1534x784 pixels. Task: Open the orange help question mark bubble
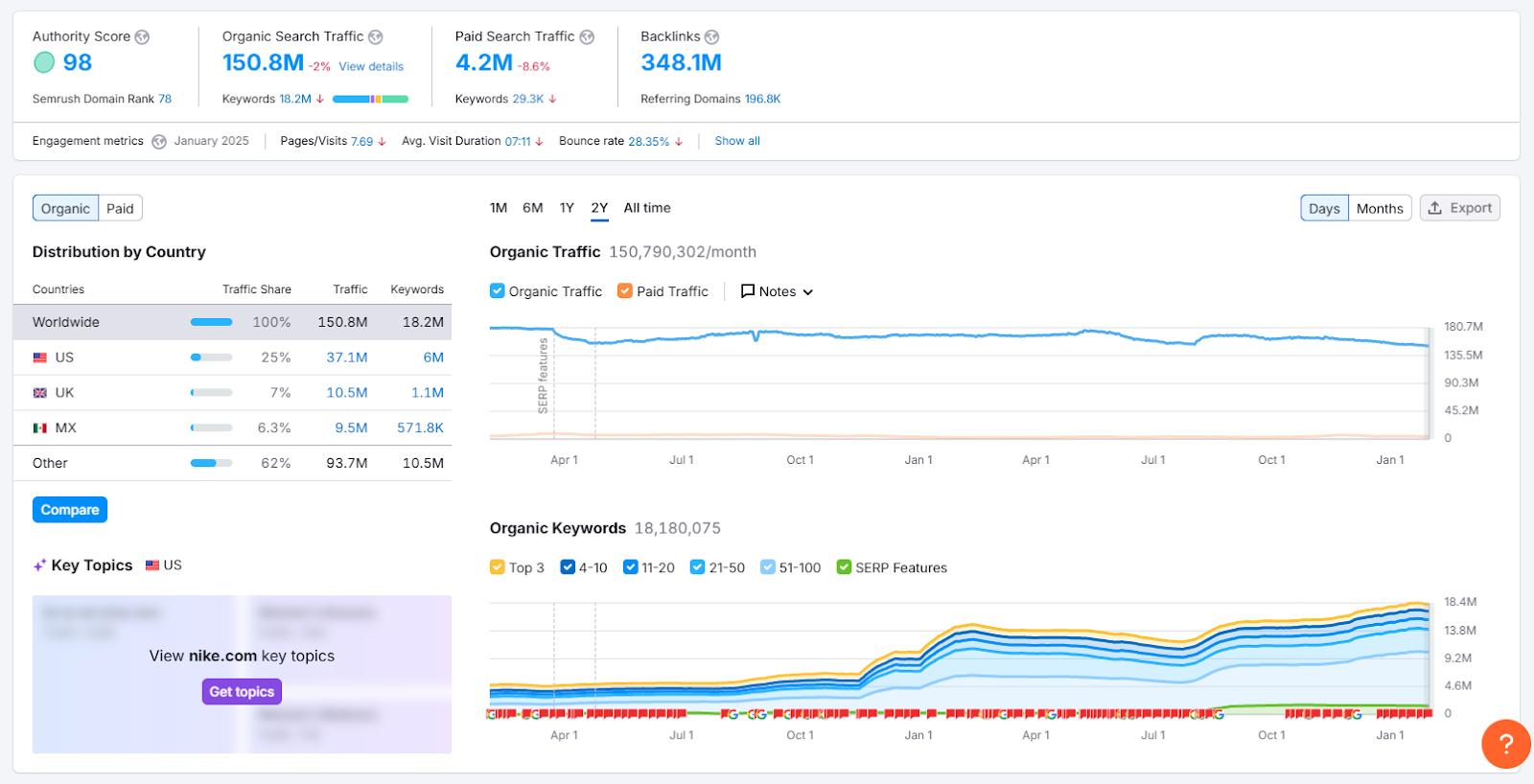(1505, 744)
